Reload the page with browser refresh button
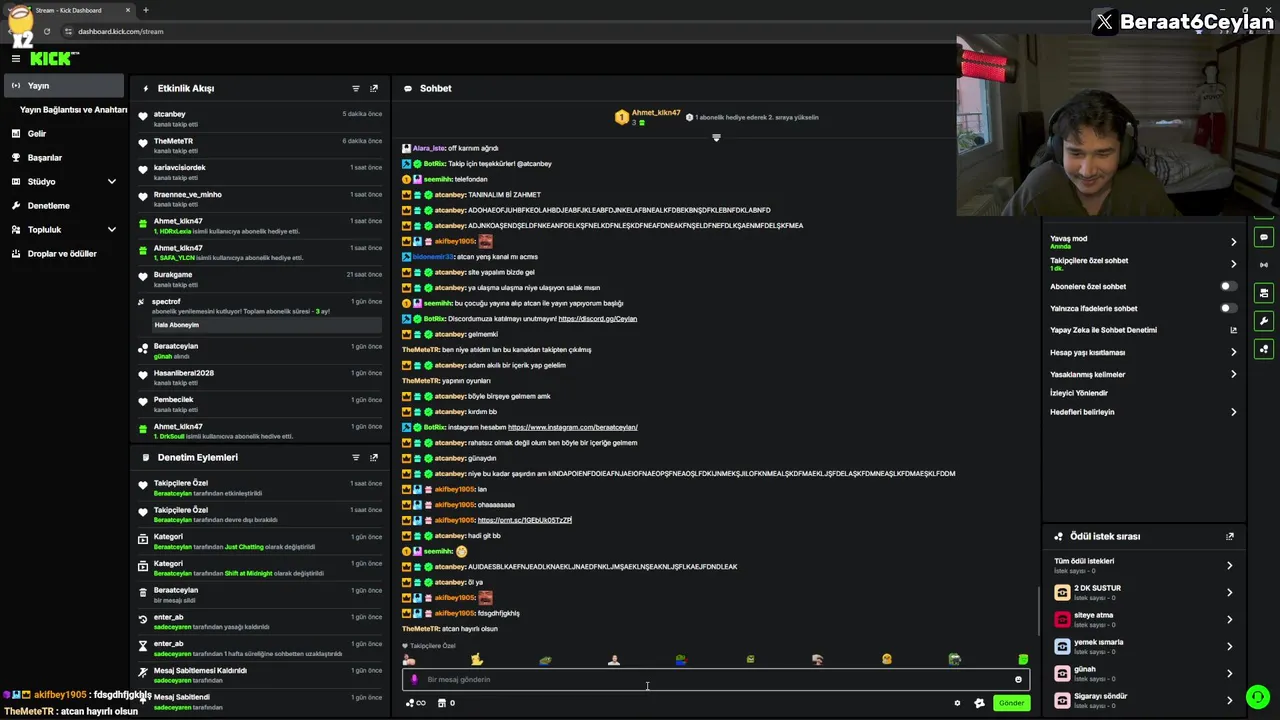Image resolution: width=1280 pixels, height=720 pixels. [x=46, y=31]
